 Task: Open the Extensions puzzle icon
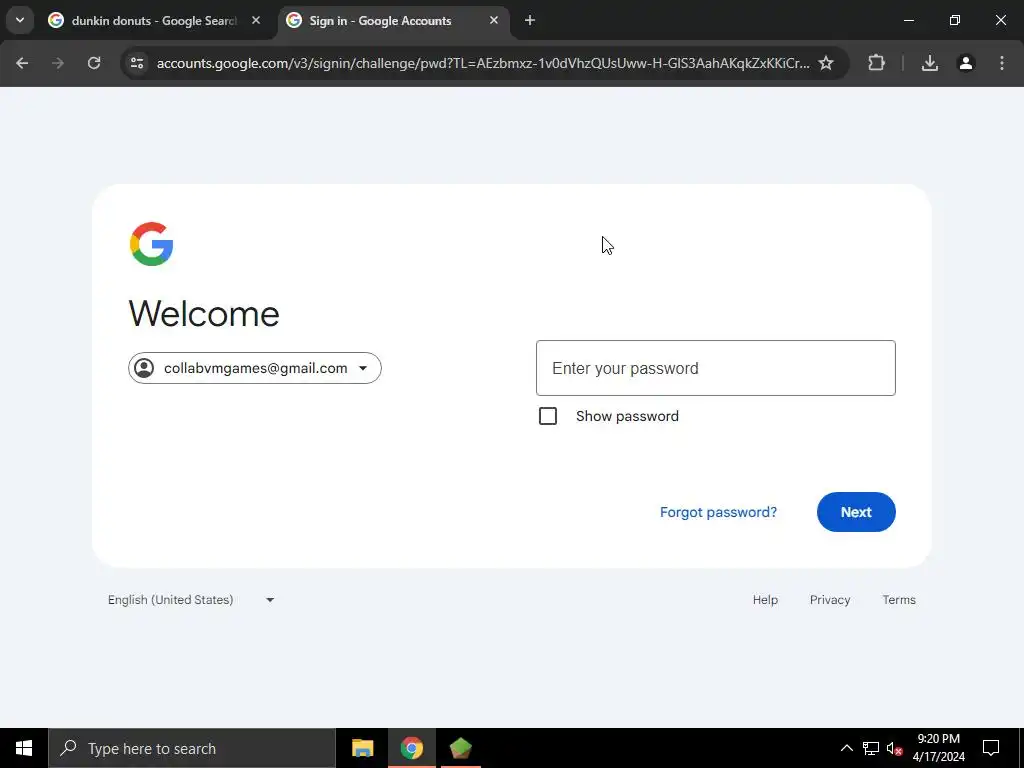pyautogui.click(x=876, y=63)
